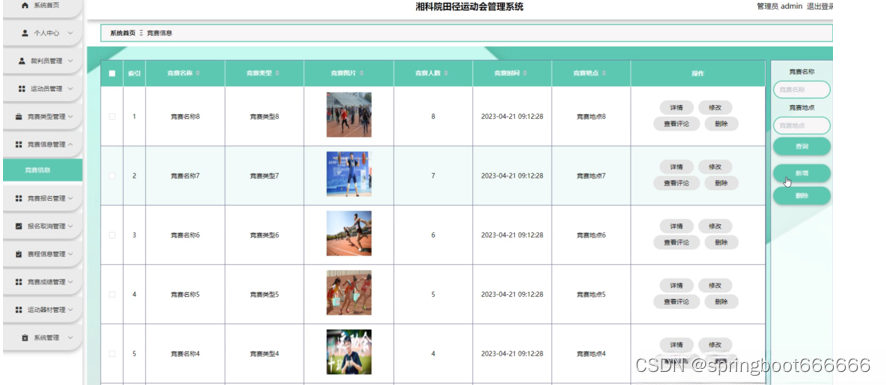Click the 退出登录 logout link
Image resolution: width=886 pixels, height=385 pixels.
click(820, 7)
